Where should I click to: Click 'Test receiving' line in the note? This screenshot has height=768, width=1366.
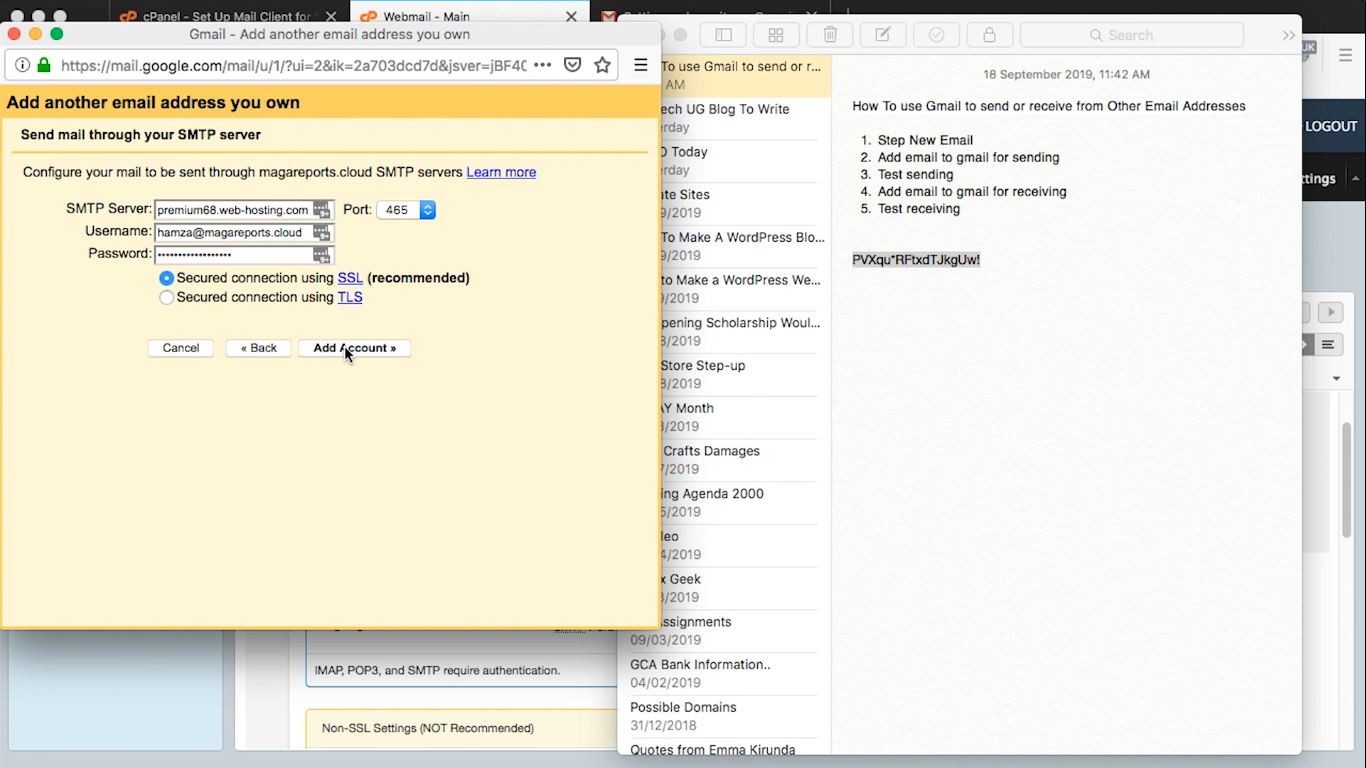(918, 209)
